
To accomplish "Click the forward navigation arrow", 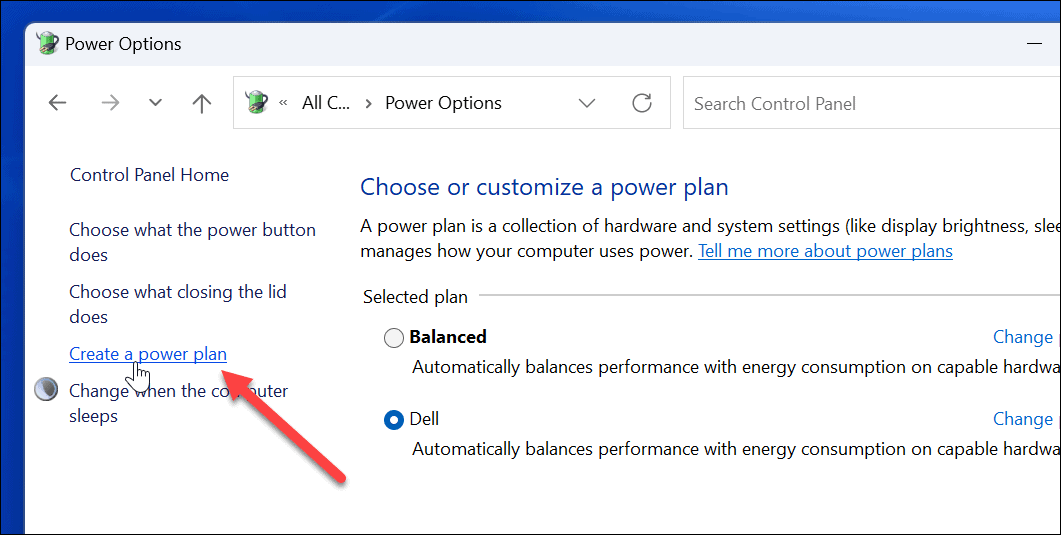I will click(110, 103).
